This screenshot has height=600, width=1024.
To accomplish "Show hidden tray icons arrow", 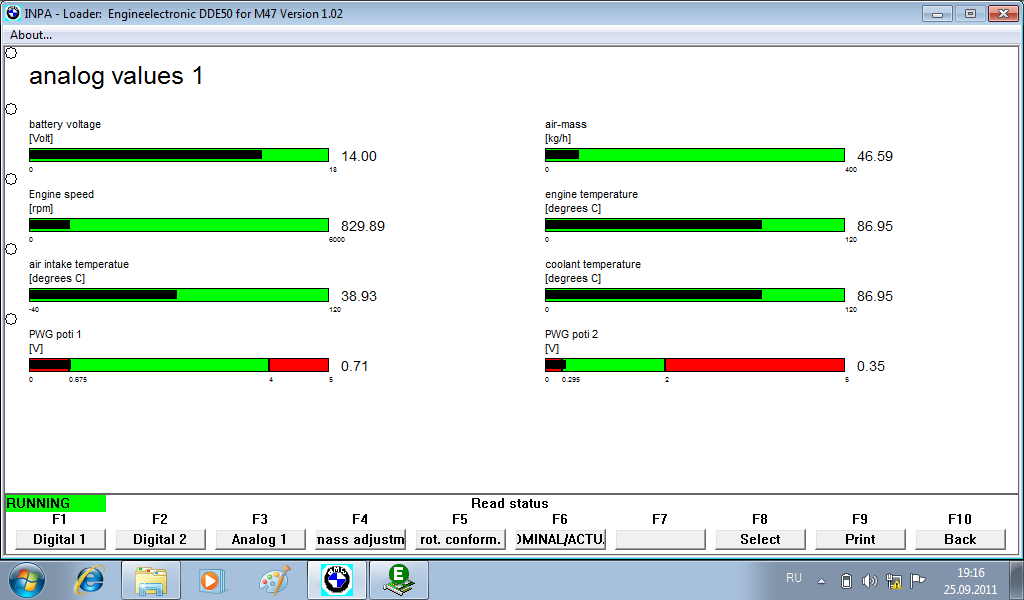I will (x=822, y=581).
